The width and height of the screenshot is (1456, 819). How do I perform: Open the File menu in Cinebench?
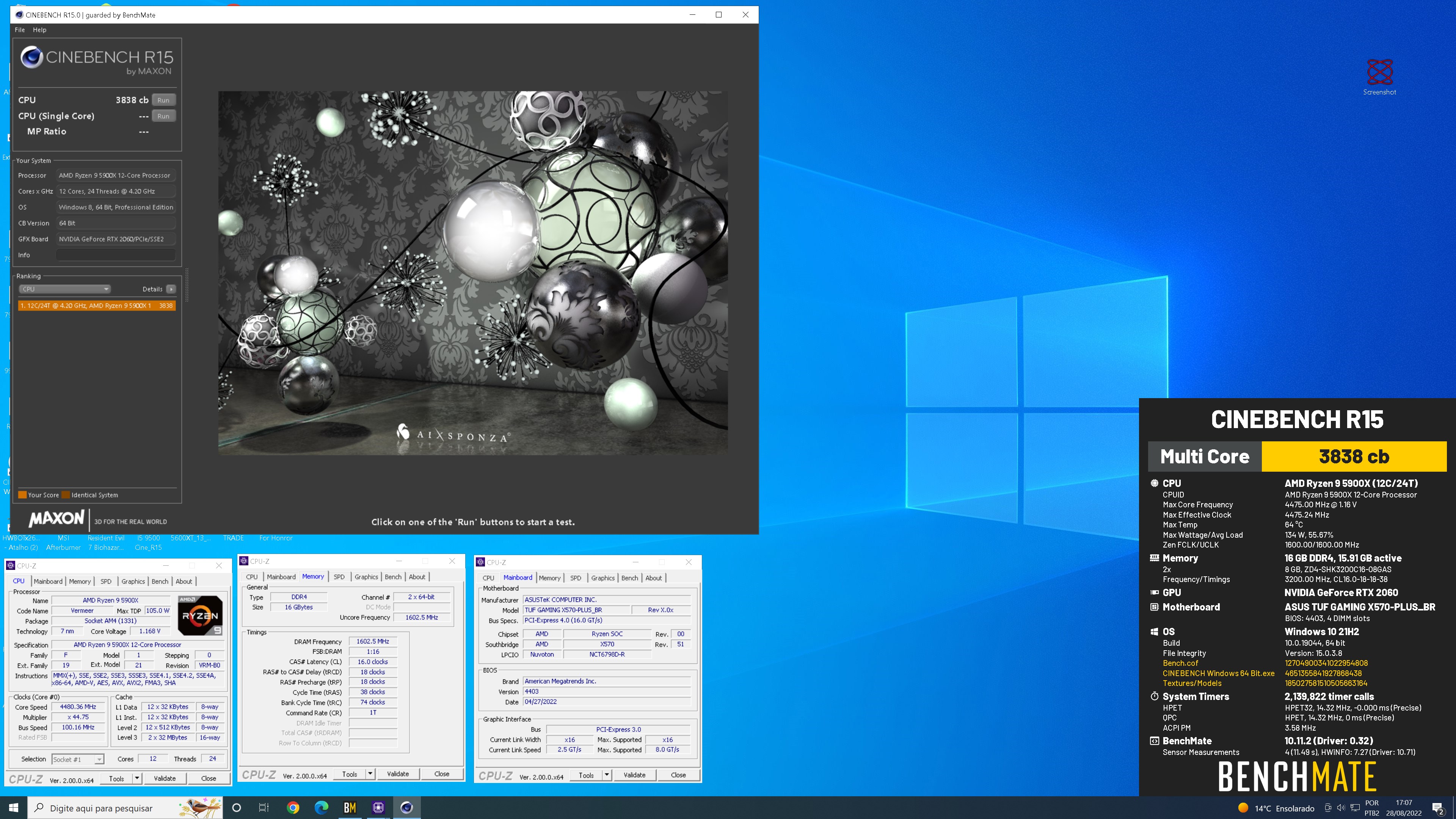point(20,30)
